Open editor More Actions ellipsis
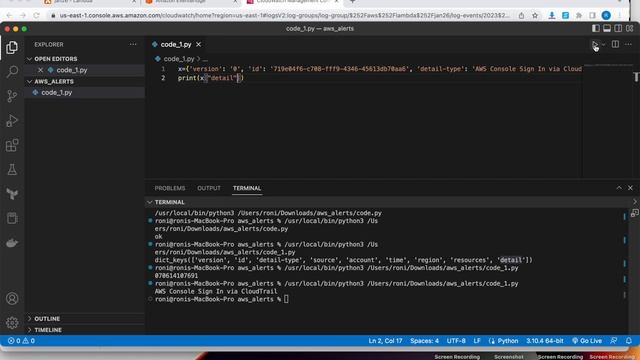640x360 pixels. pos(628,44)
